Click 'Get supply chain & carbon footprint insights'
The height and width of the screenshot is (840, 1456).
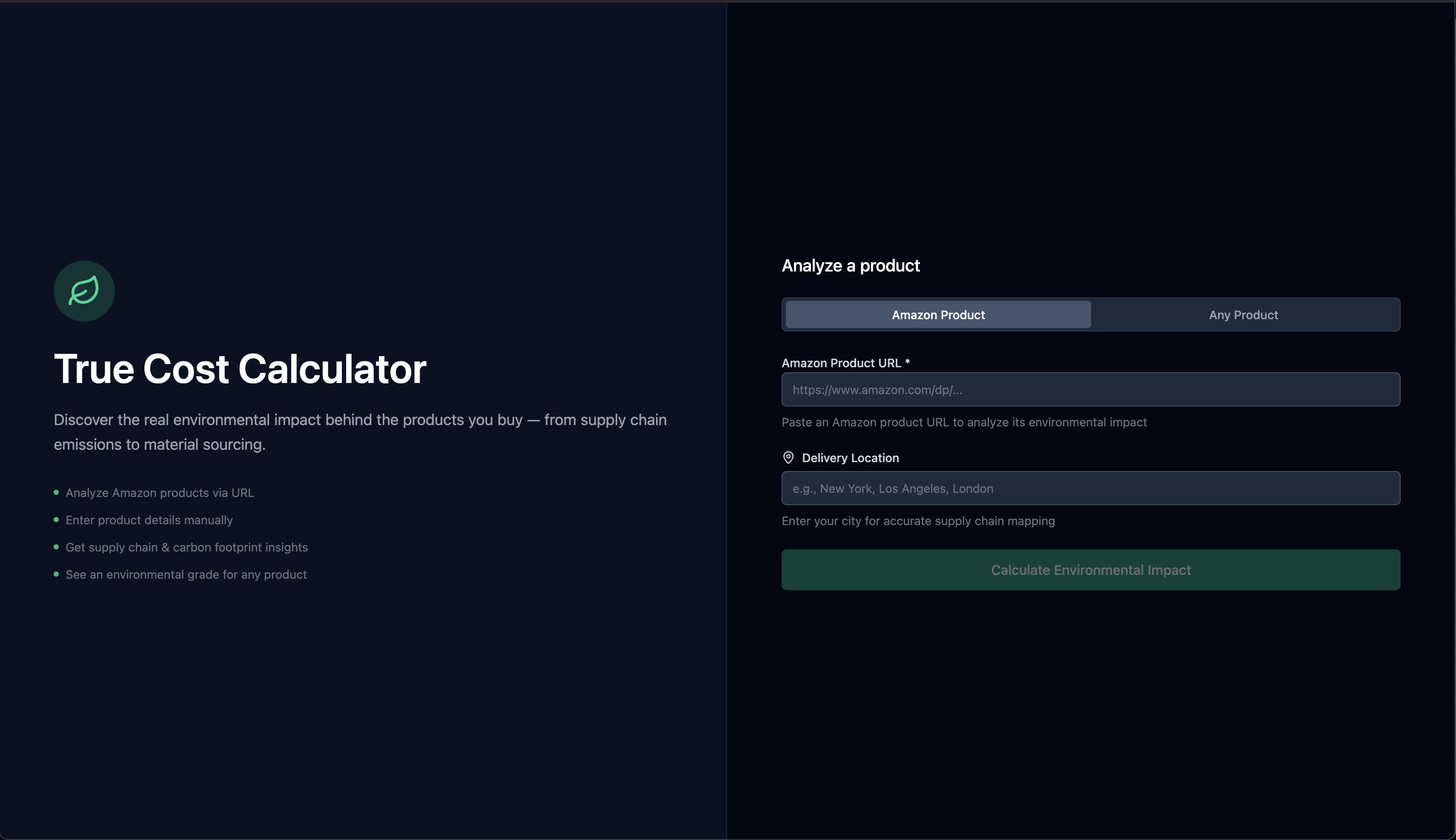[x=186, y=547]
